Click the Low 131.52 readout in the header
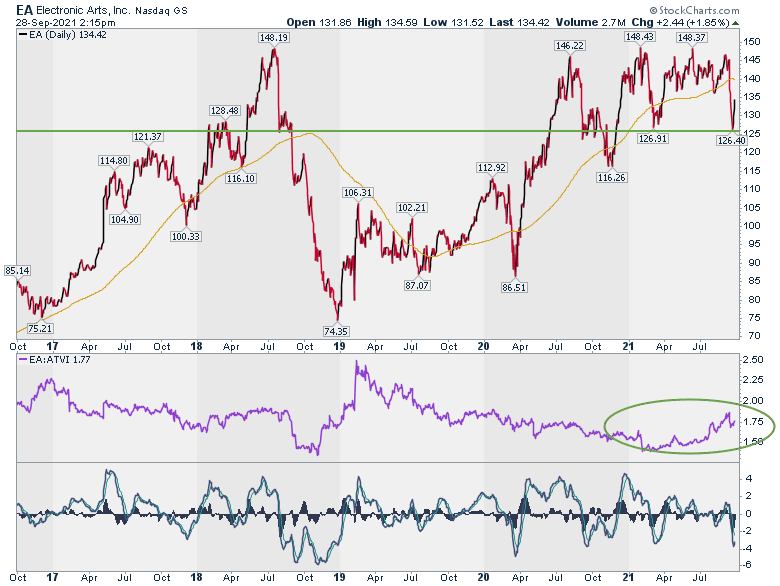This screenshot has width=780, height=586. [453, 23]
